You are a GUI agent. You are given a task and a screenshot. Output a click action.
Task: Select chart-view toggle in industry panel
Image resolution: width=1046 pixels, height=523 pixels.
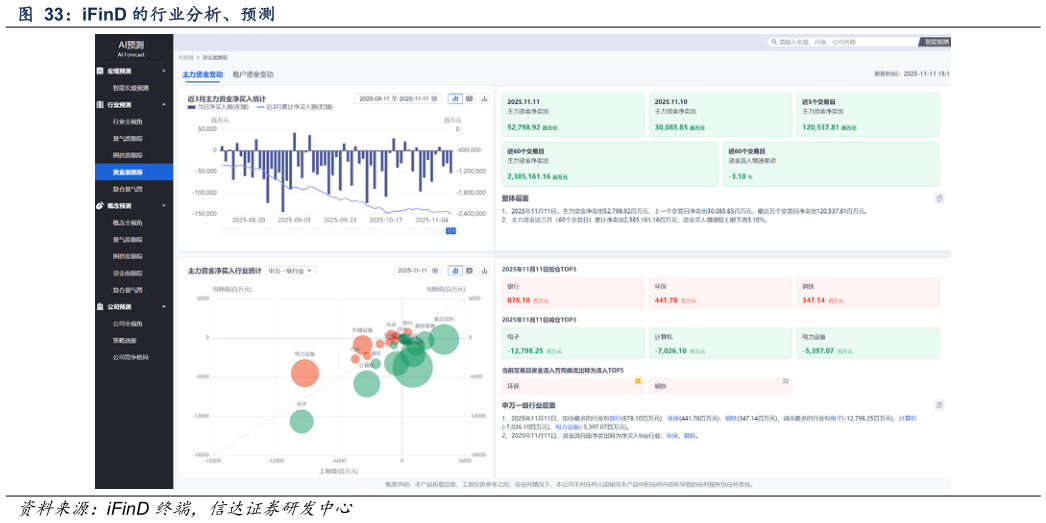pos(455,270)
